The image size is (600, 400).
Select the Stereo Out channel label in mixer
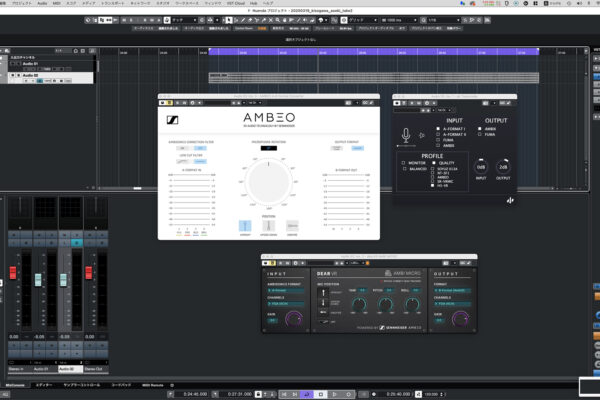point(96,369)
